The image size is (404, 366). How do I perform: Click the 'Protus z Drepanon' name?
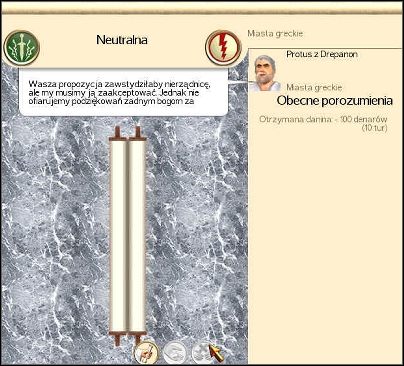pyautogui.click(x=322, y=54)
